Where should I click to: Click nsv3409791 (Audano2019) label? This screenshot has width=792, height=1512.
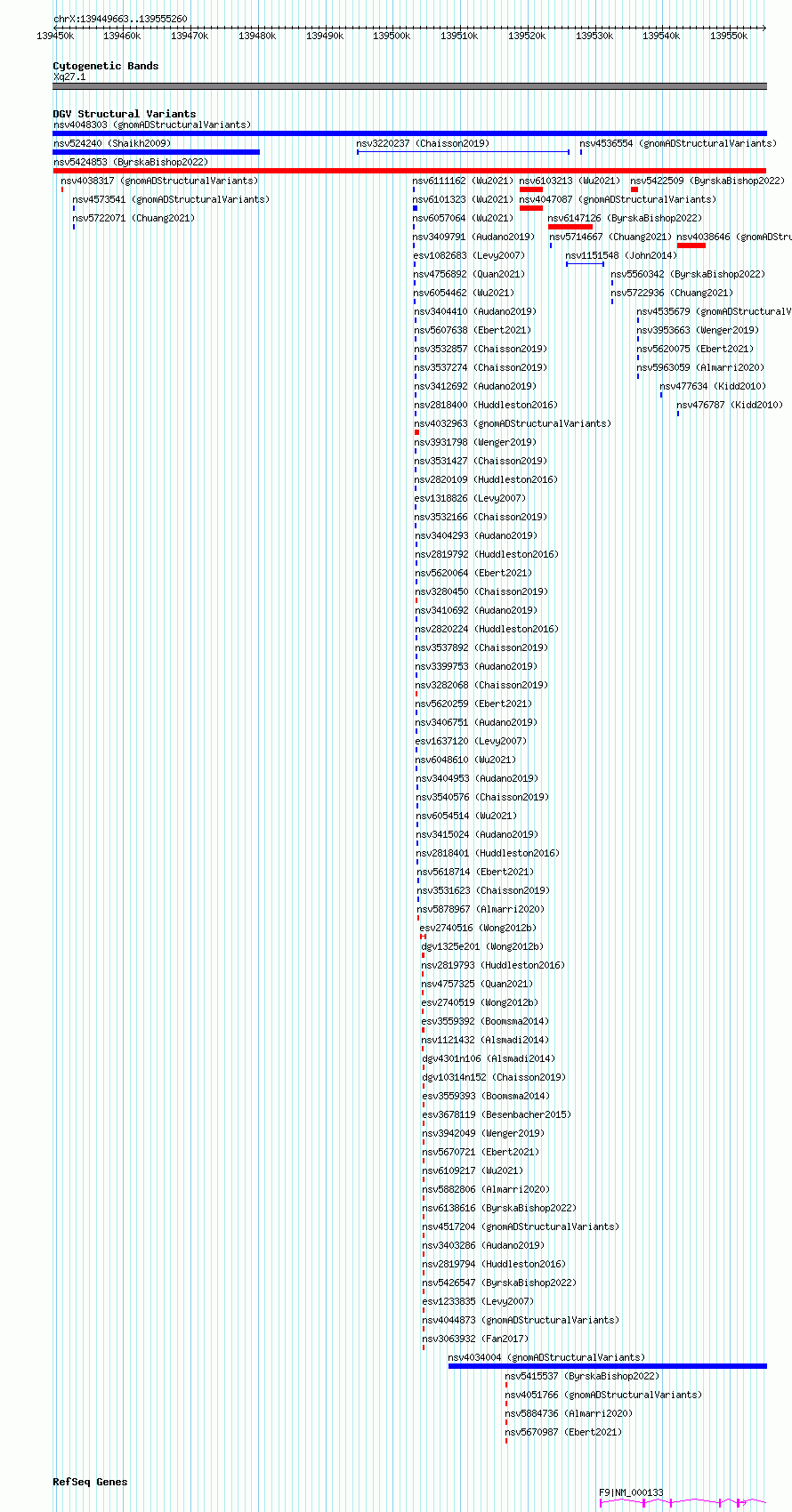point(474,237)
